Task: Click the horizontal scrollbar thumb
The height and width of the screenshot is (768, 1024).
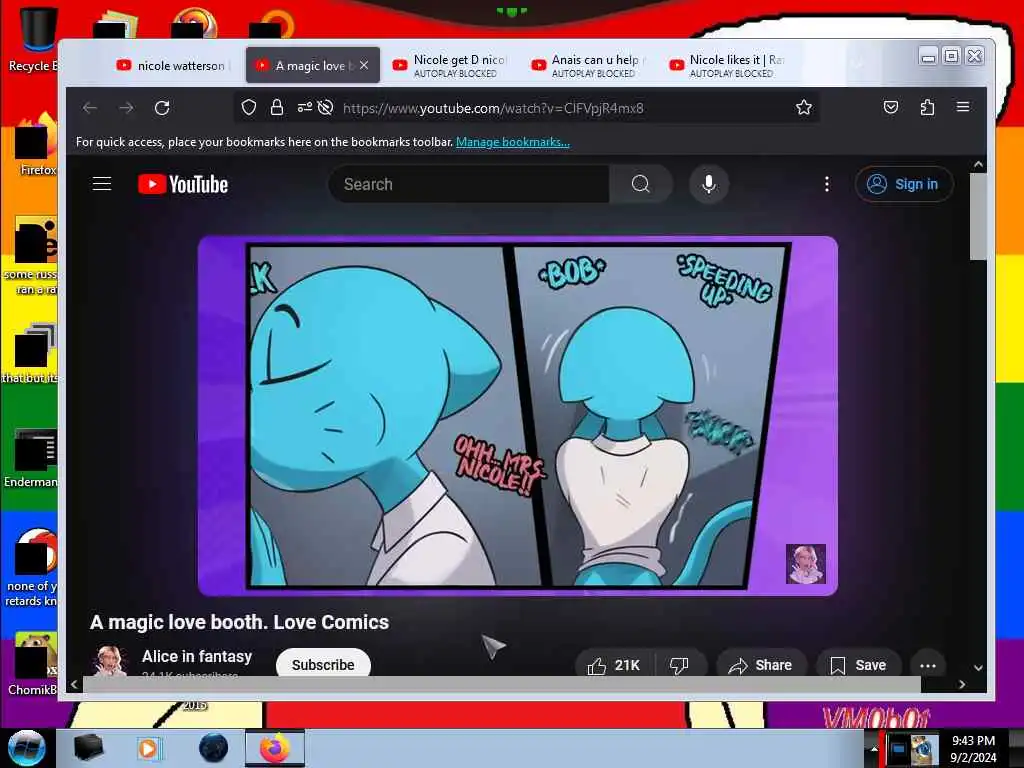Action: click(502, 684)
